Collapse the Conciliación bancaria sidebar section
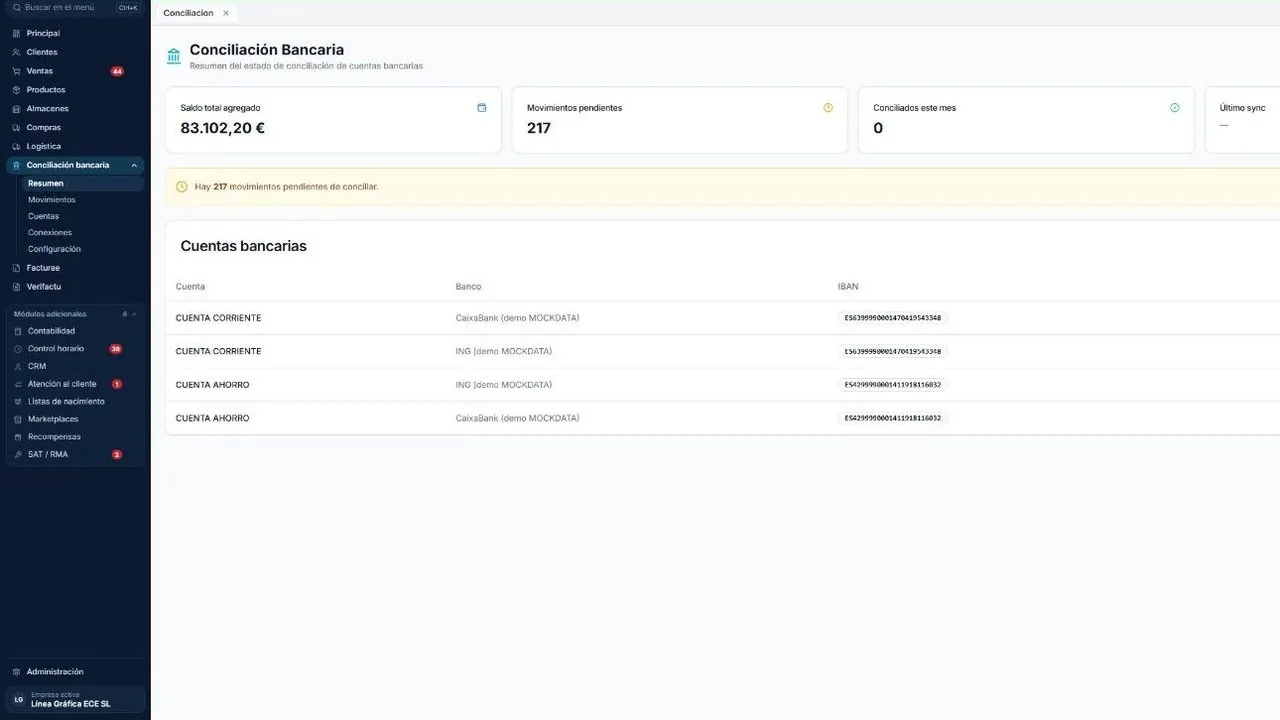 [x=134, y=165]
